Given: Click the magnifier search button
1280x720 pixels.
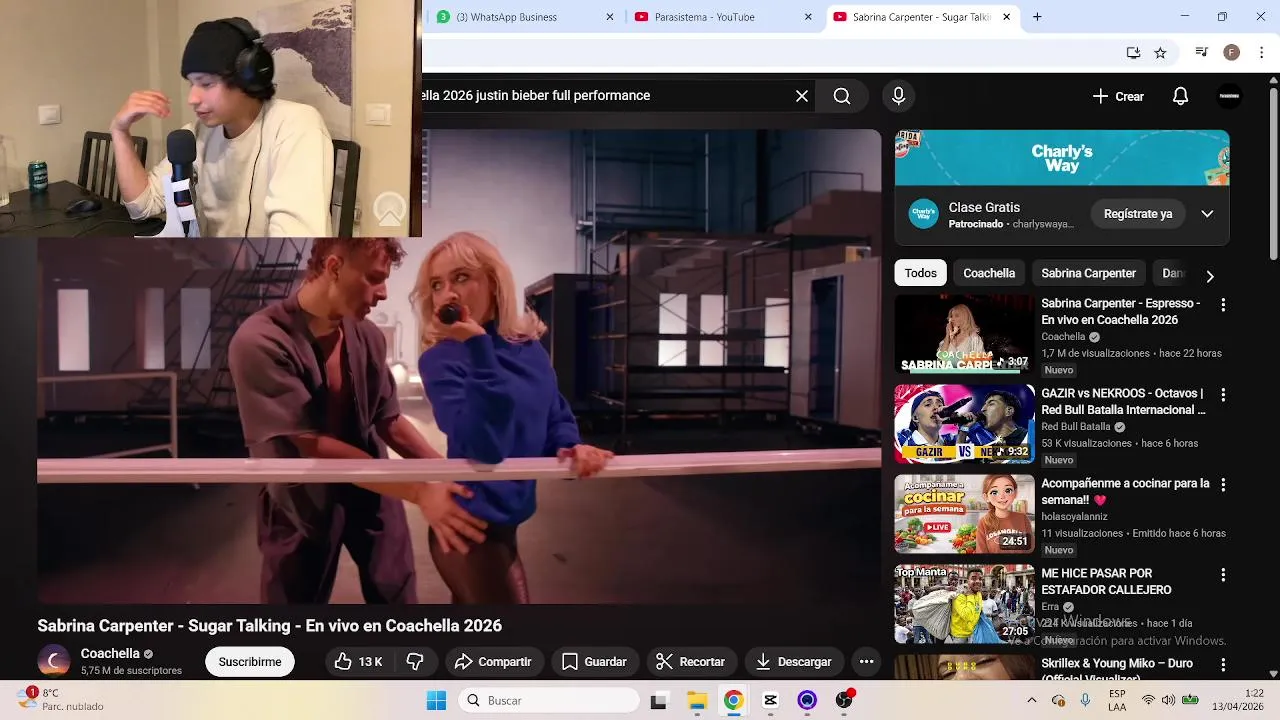Looking at the screenshot, I should [x=842, y=96].
